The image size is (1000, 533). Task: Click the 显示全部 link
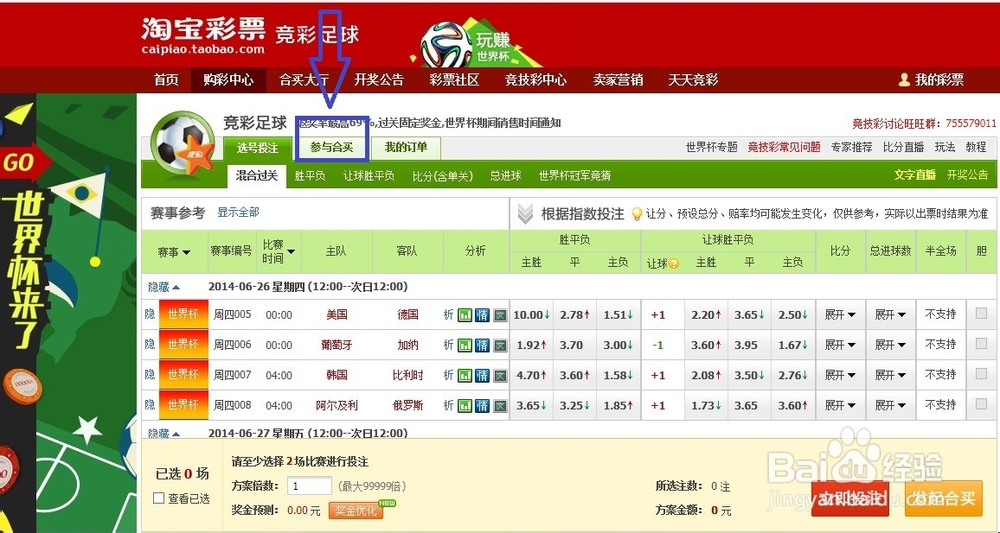pyautogui.click(x=239, y=212)
